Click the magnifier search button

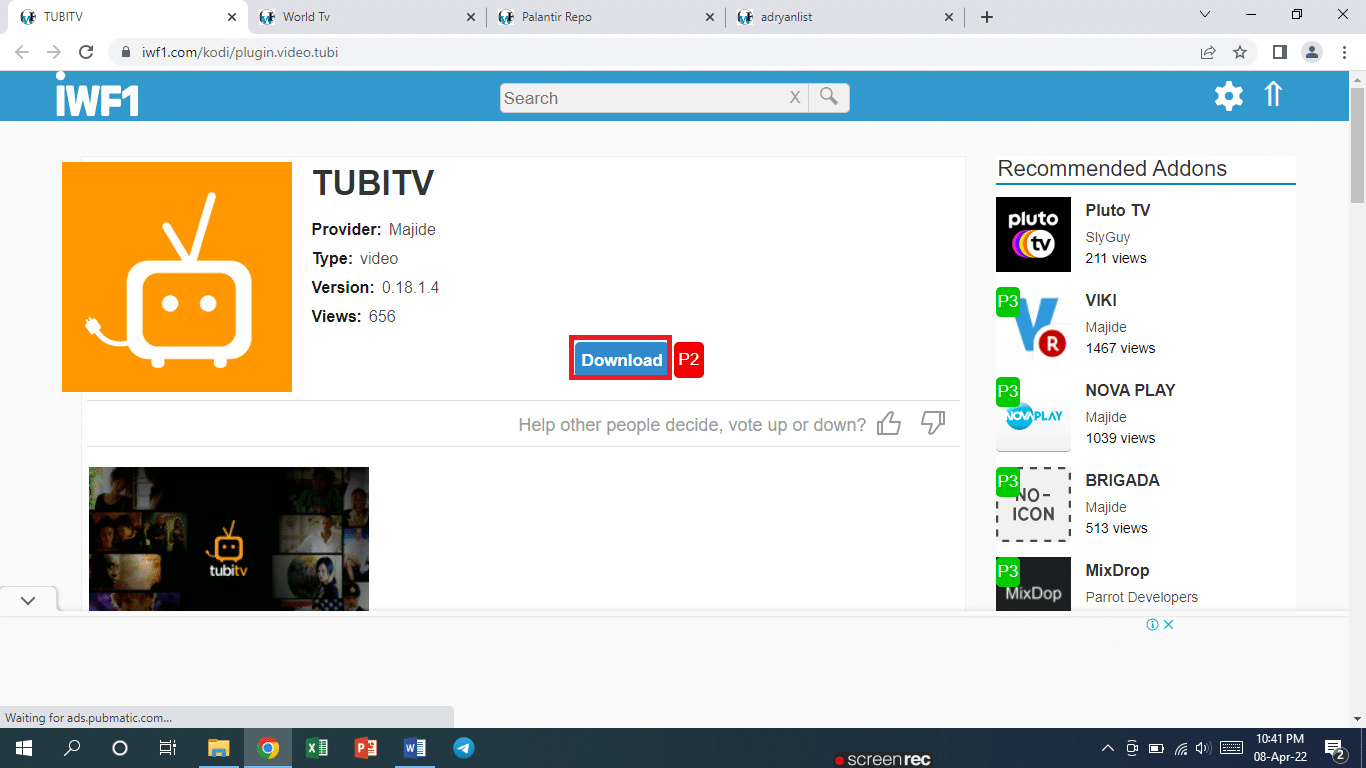[x=829, y=97]
